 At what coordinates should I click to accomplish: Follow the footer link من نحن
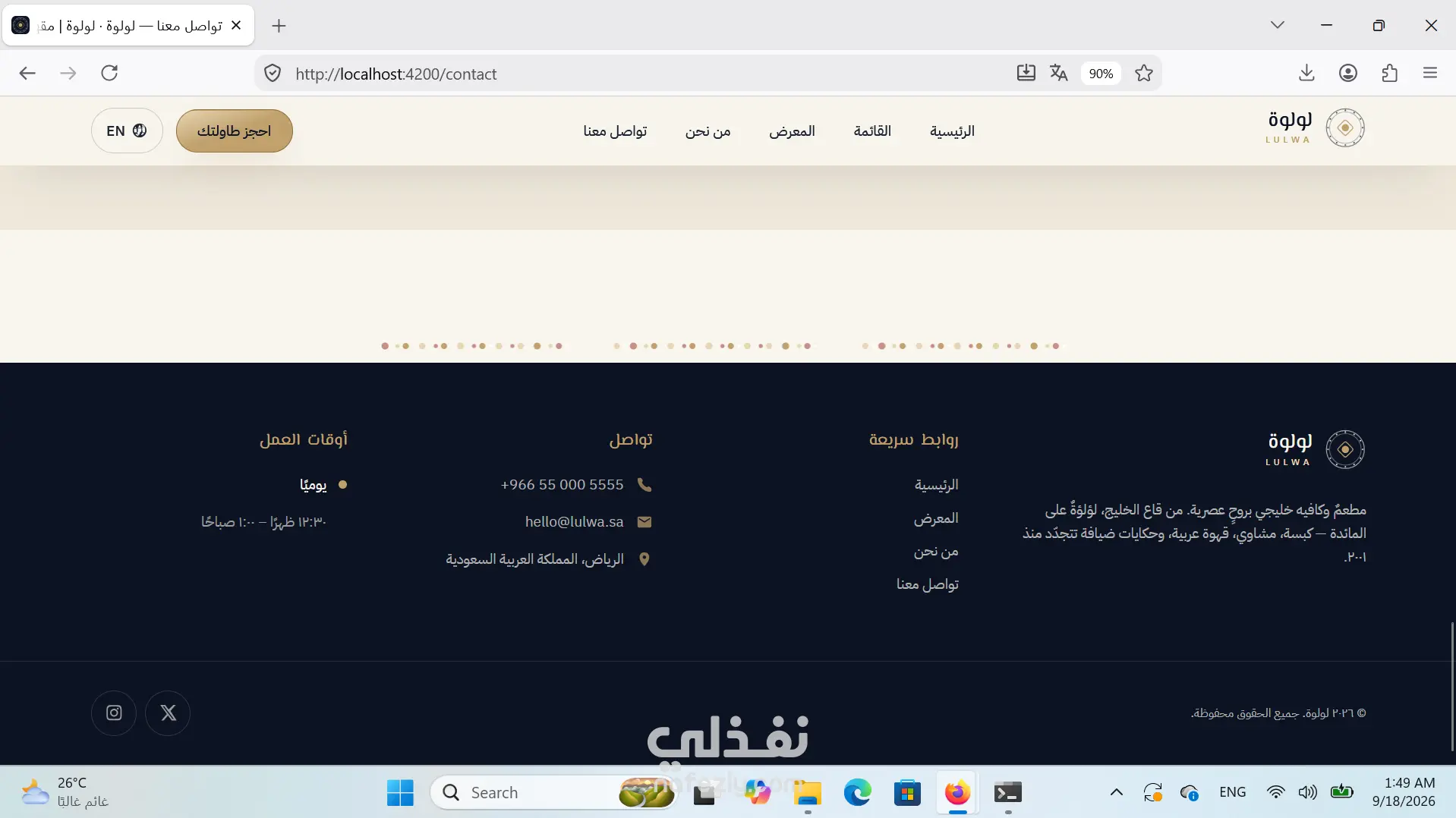936,551
